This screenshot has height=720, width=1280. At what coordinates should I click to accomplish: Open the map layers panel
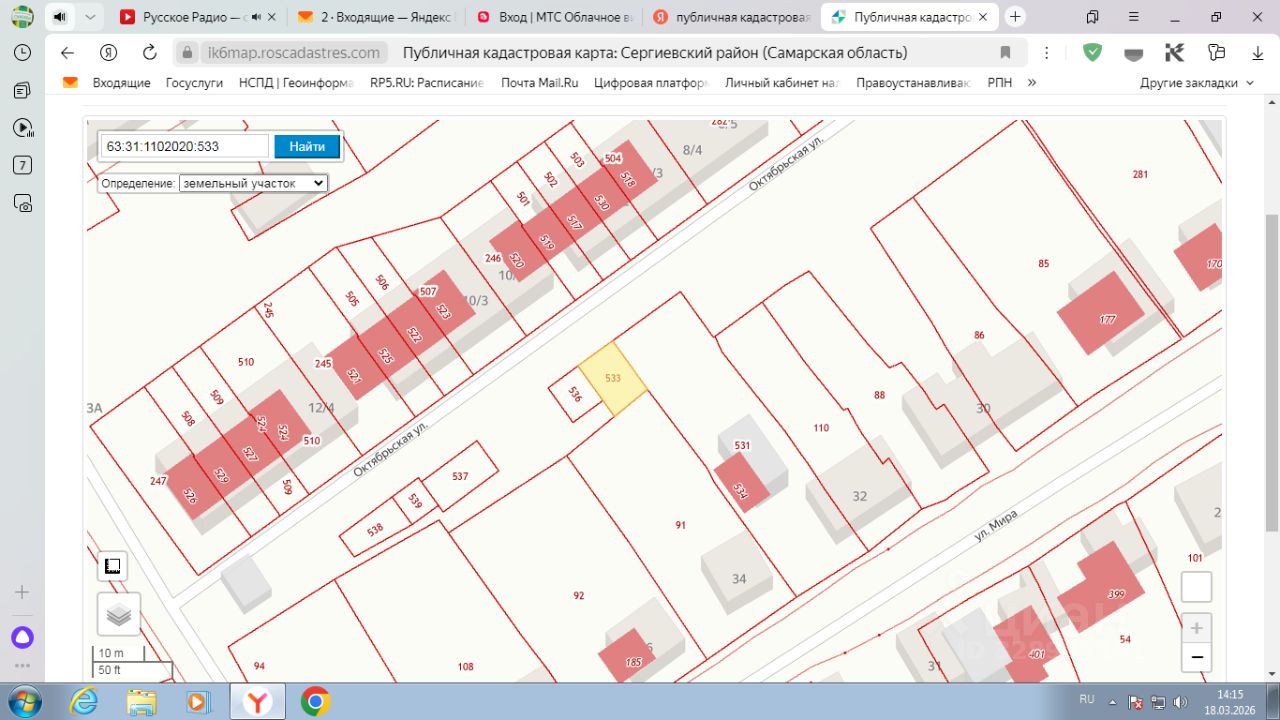(118, 613)
